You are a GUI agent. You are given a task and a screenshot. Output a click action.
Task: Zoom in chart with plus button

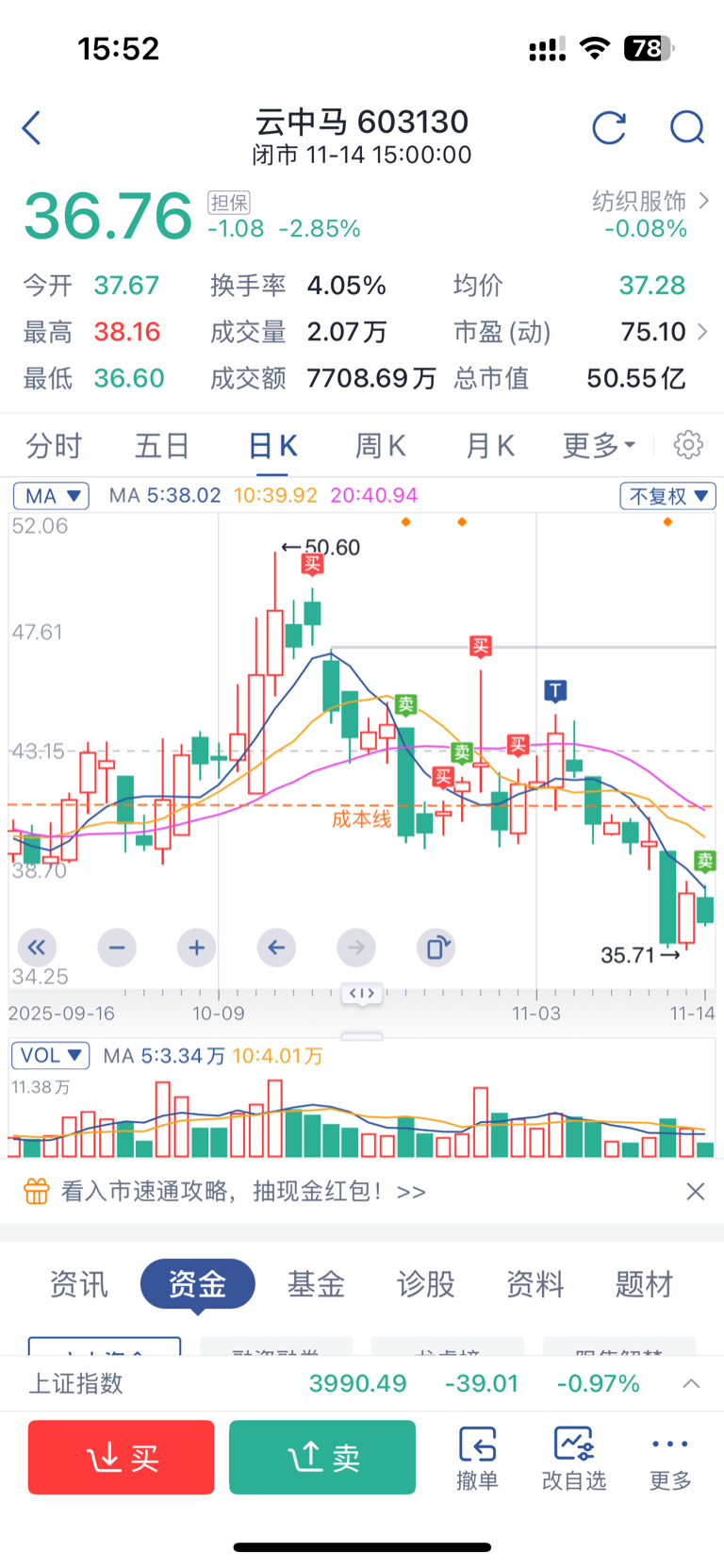(196, 948)
